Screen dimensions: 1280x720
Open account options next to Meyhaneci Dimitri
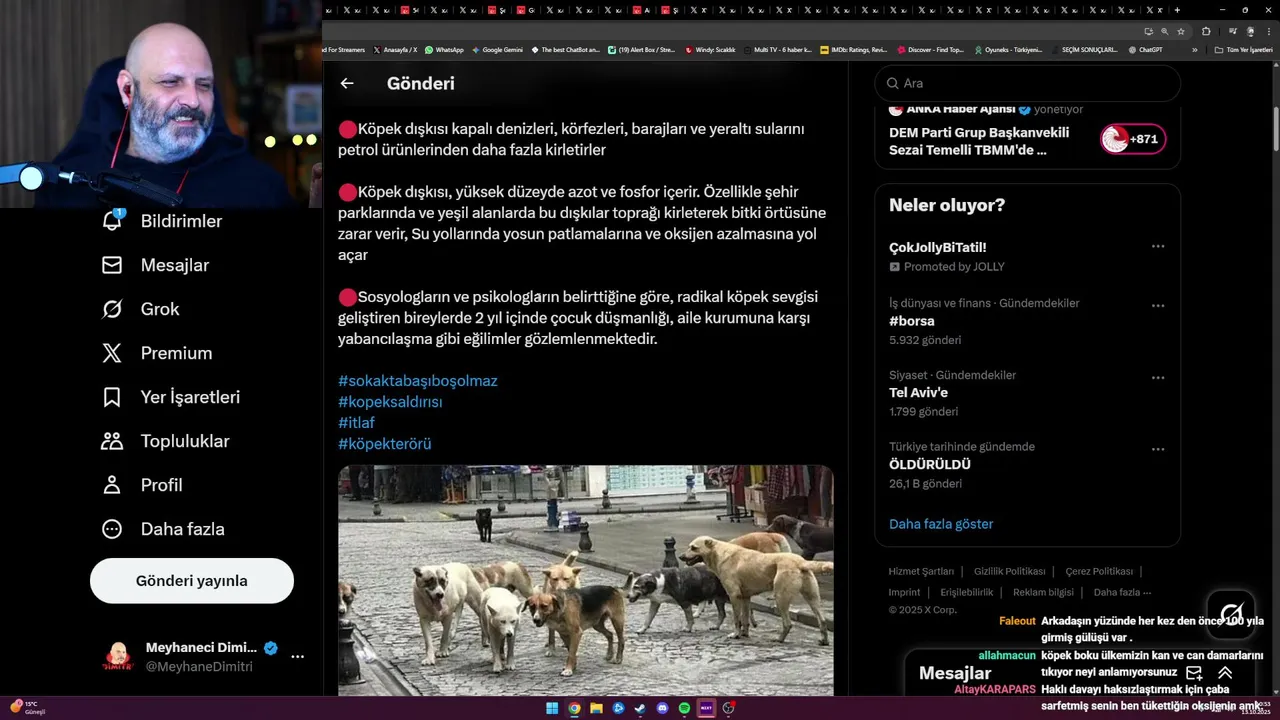point(297,657)
